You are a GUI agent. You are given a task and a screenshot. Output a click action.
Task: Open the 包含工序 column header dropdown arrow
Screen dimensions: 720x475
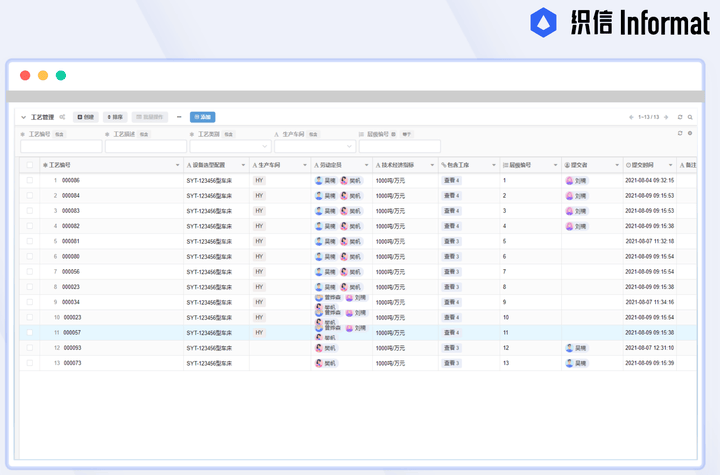pos(494,165)
